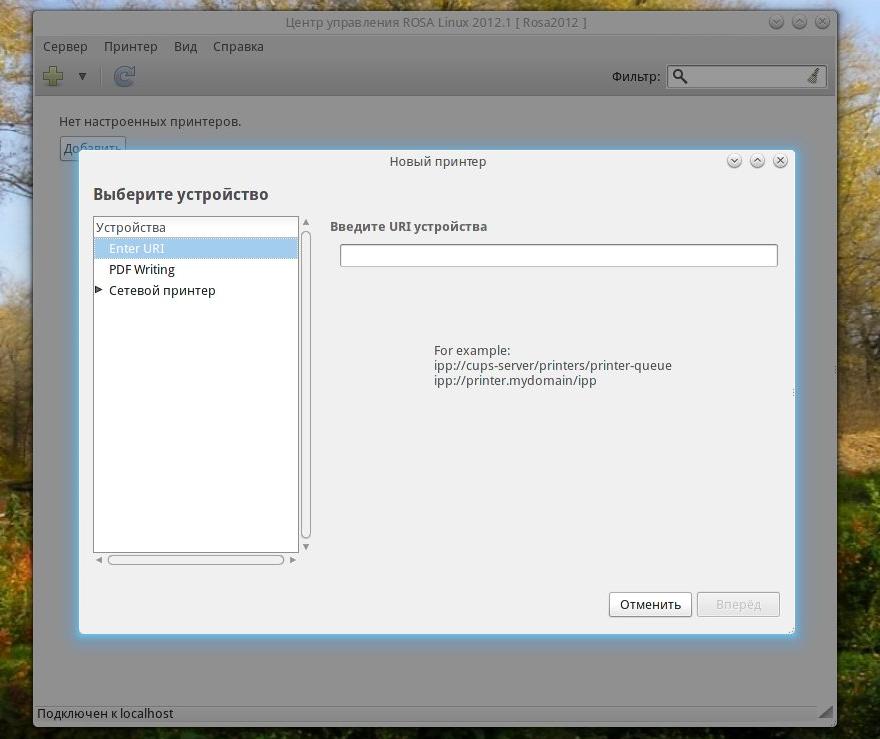Minimize the Центр управления ROSA main window

point(776,22)
